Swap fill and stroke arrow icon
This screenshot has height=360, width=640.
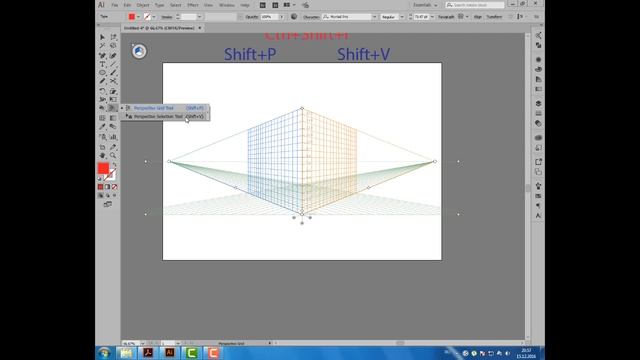point(114,164)
